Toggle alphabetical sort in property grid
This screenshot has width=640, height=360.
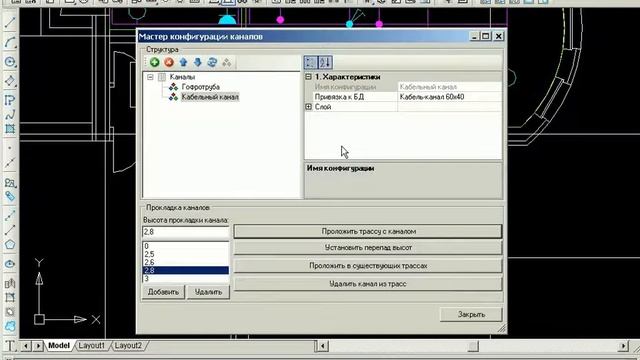click(325, 62)
